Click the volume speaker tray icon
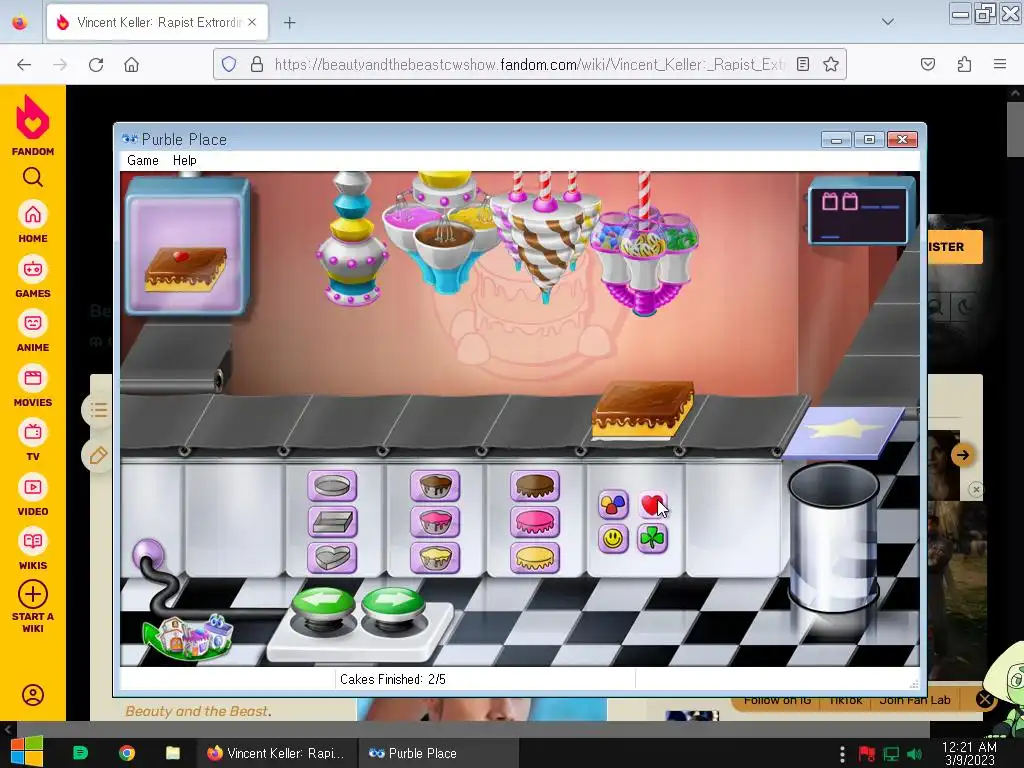The image size is (1024, 768). coord(914,754)
